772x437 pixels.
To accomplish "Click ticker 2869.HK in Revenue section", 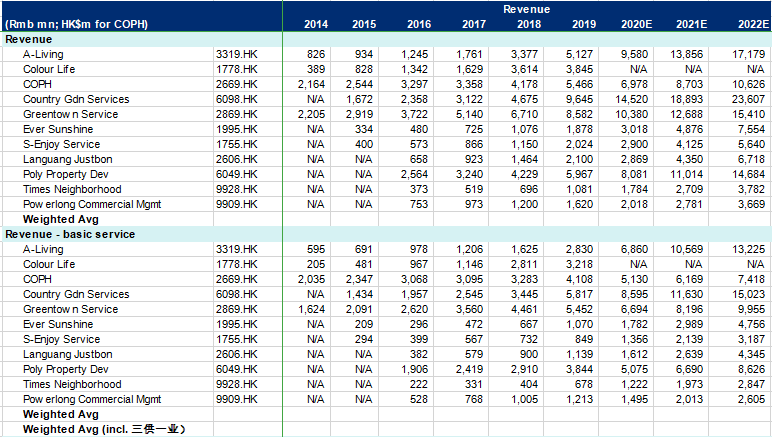I will [236, 114].
